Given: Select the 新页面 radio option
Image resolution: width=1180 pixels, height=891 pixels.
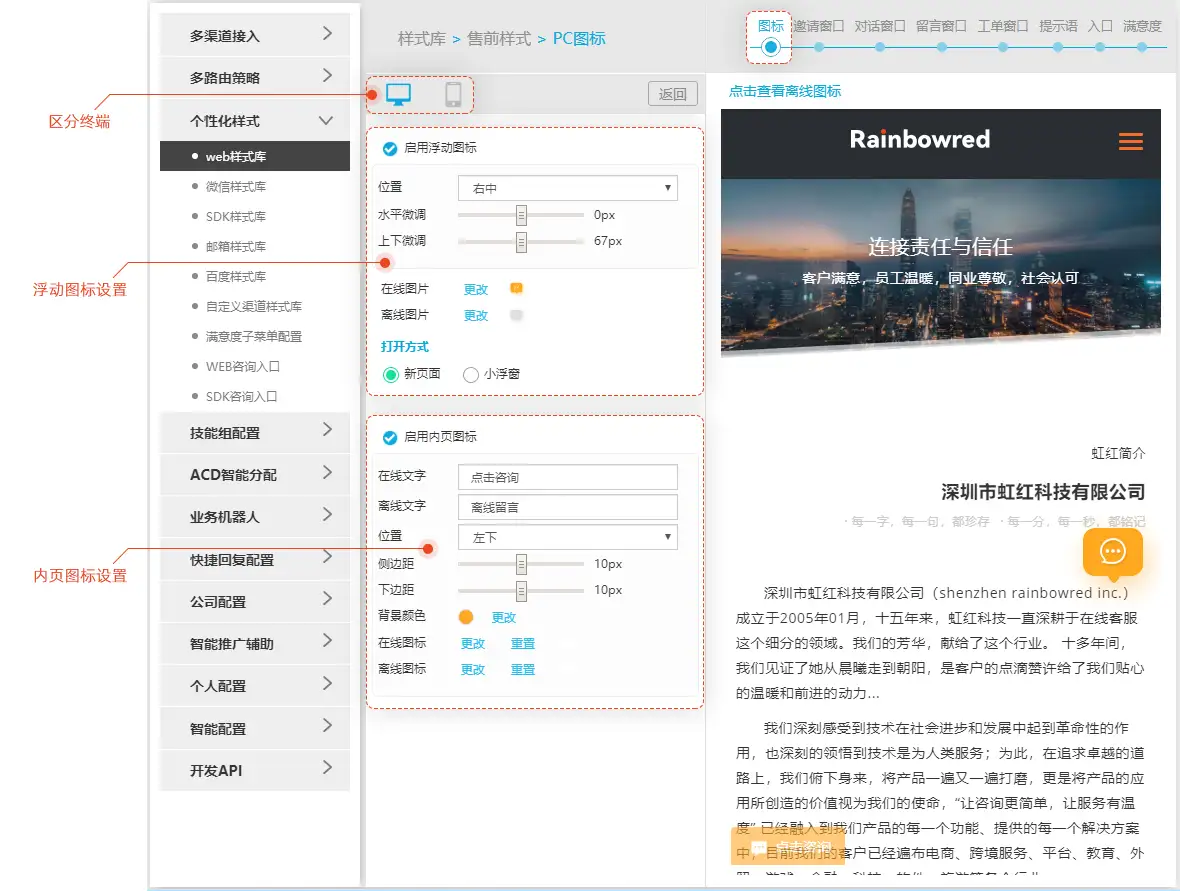Looking at the screenshot, I should (391, 375).
